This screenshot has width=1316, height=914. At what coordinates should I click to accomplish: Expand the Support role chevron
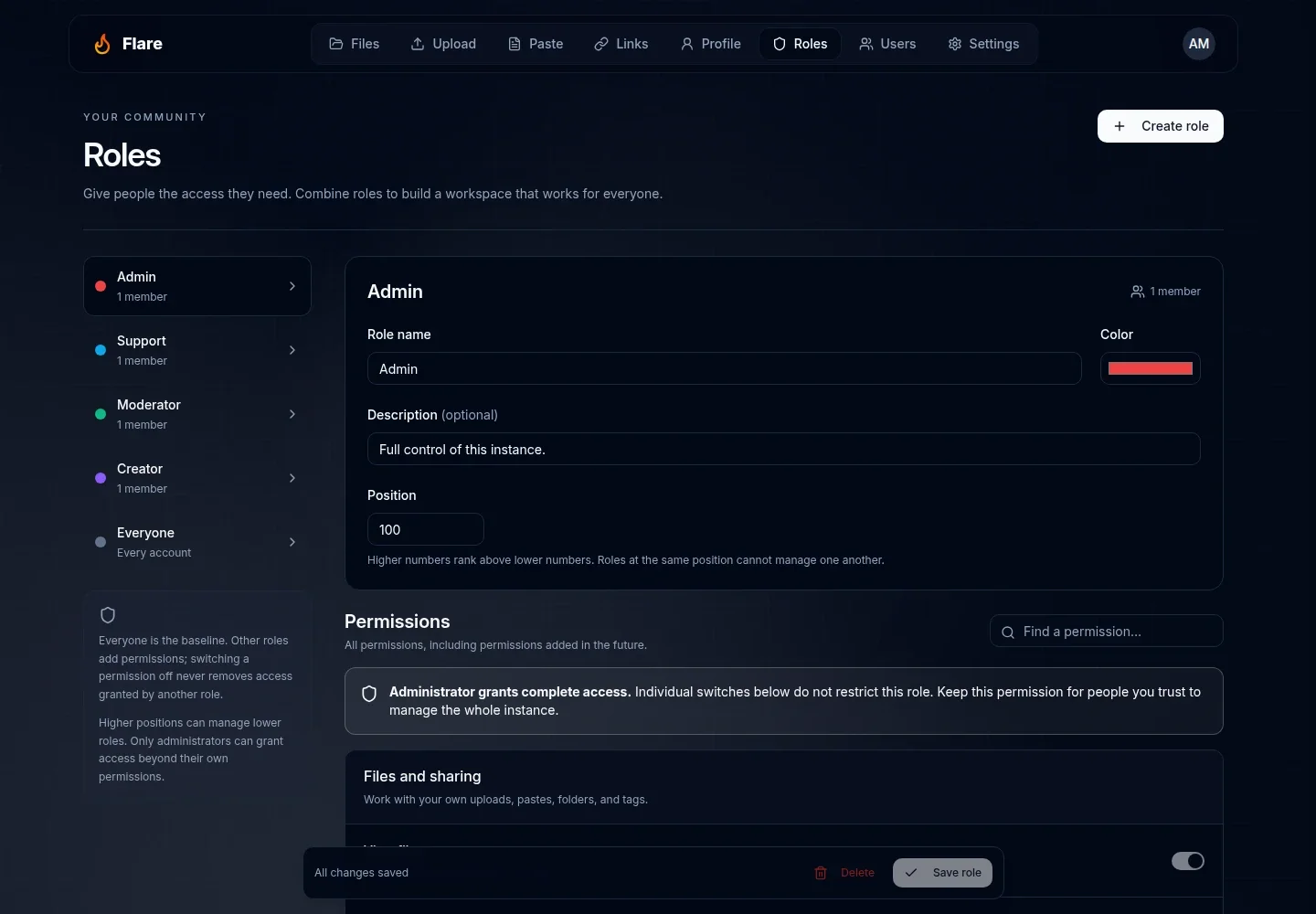click(292, 350)
